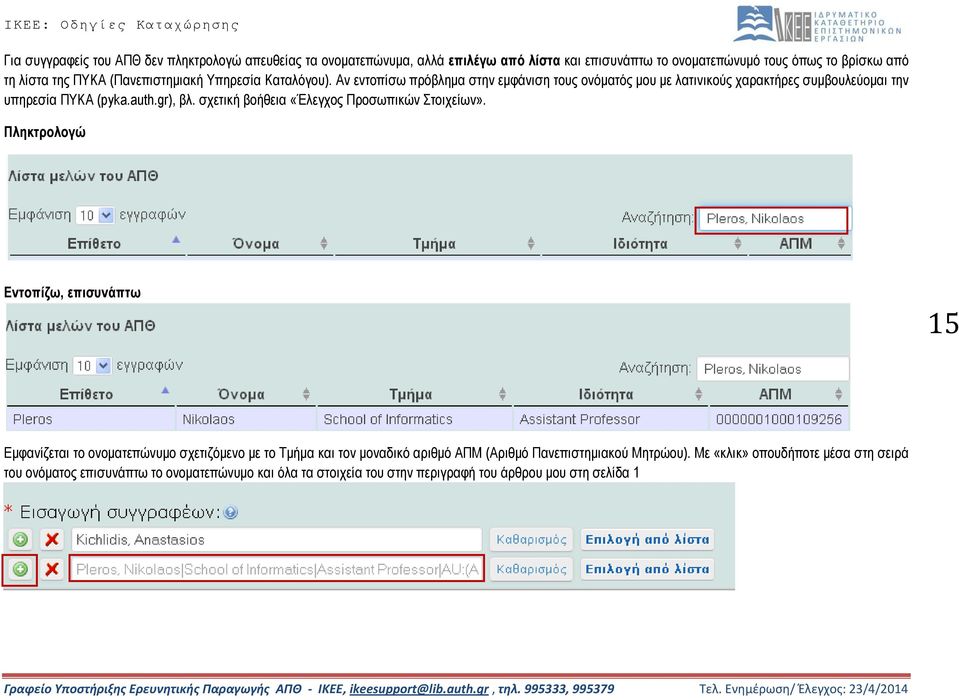The width and height of the screenshot is (959, 700).
Task: Click green add icon beside Pleros author field
Action: [x=20, y=569]
